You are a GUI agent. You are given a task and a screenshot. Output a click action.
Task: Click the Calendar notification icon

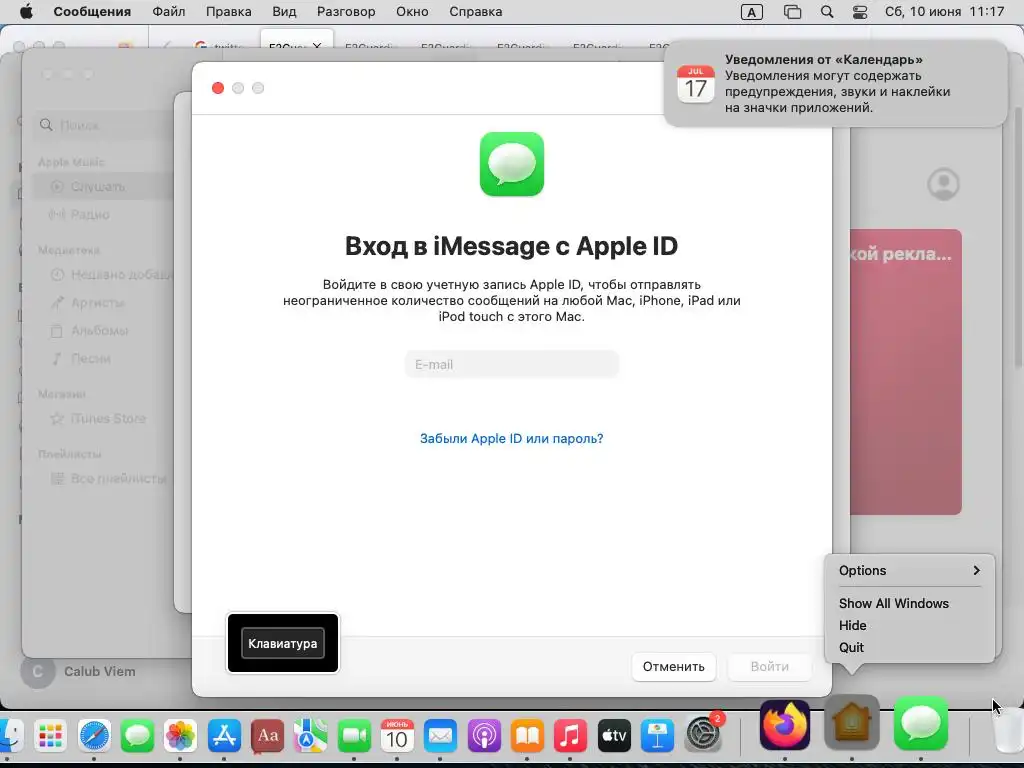[696, 84]
